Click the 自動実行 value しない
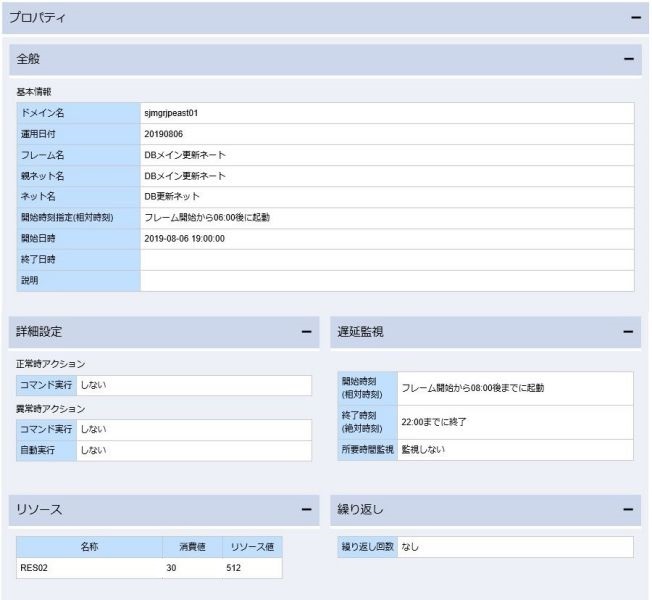 pyautogui.click(x=93, y=450)
